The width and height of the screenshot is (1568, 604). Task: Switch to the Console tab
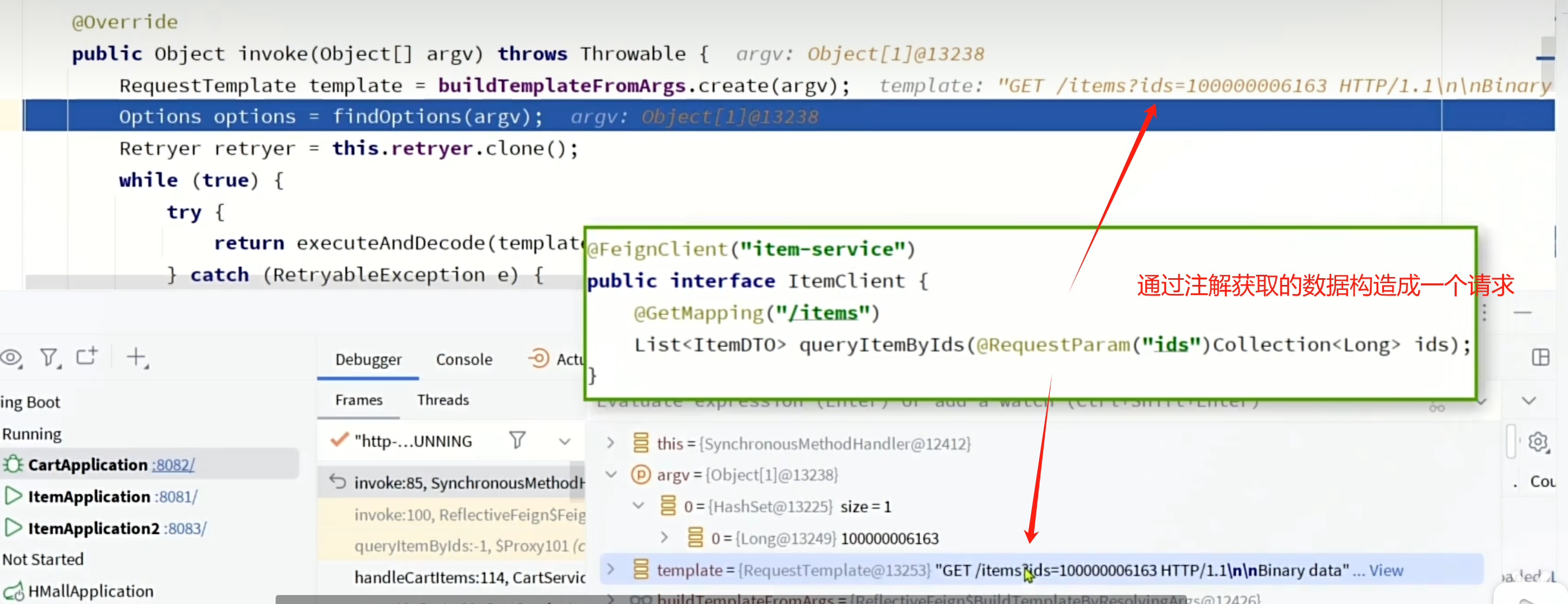click(x=464, y=360)
